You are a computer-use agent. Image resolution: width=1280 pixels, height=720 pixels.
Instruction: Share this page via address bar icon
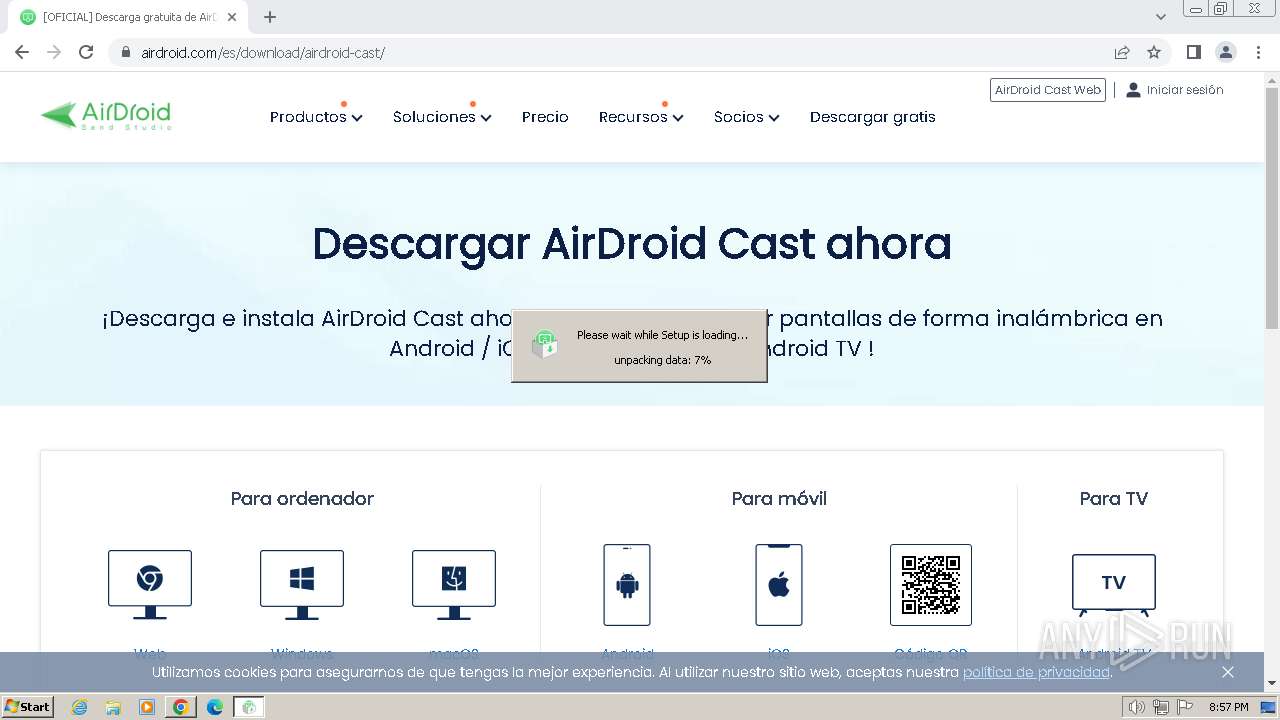coord(1122,52)
